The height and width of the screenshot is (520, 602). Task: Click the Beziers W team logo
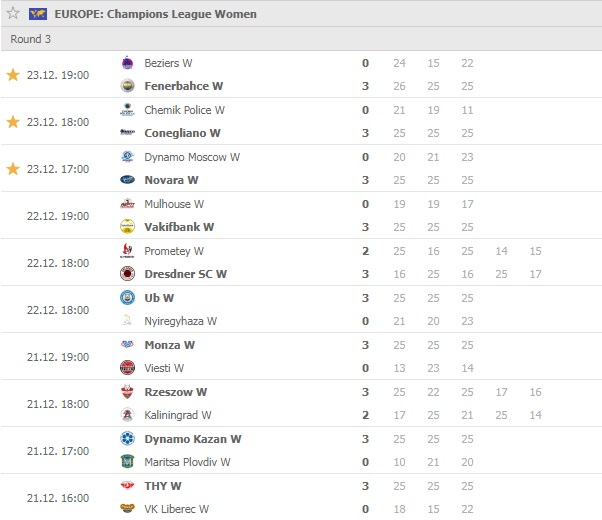click(127, 63)
